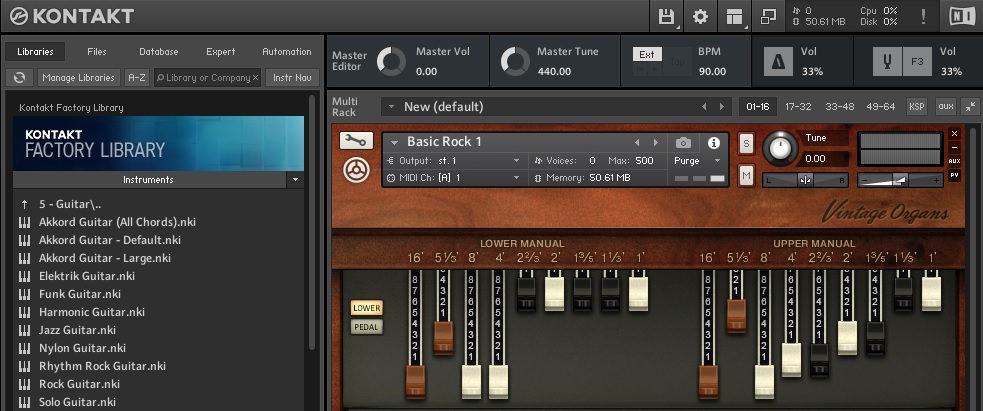Toggle the metronome icon

click(x=777, y=61)
